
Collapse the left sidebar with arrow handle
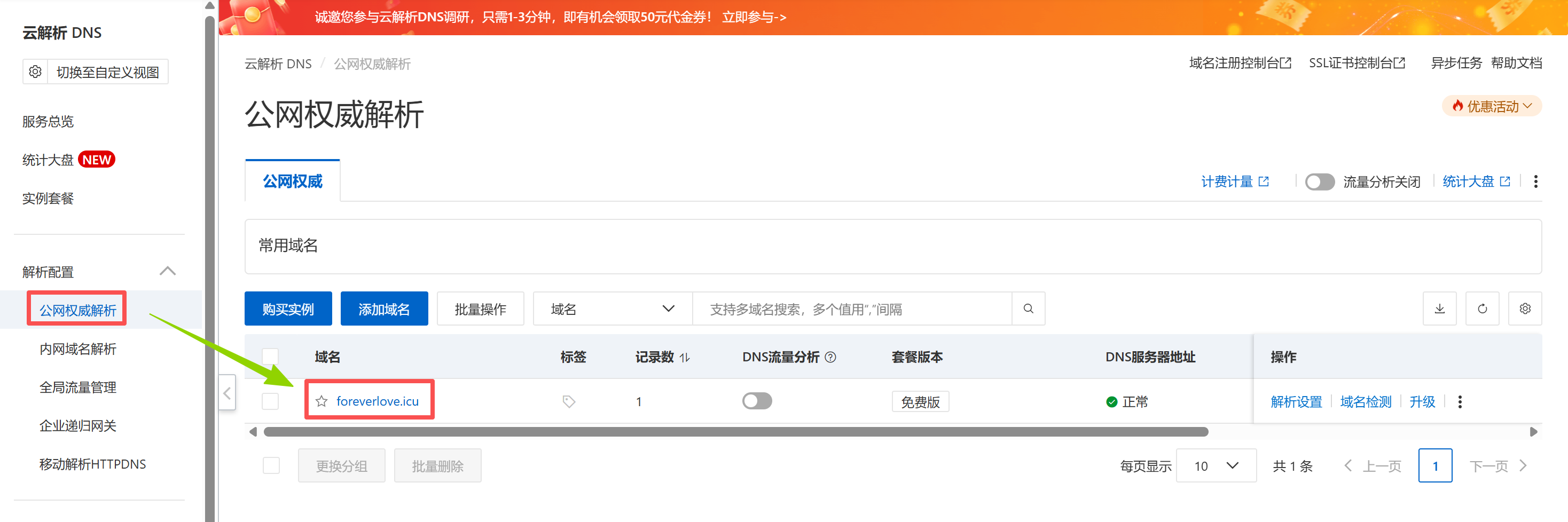pos(227,392)
